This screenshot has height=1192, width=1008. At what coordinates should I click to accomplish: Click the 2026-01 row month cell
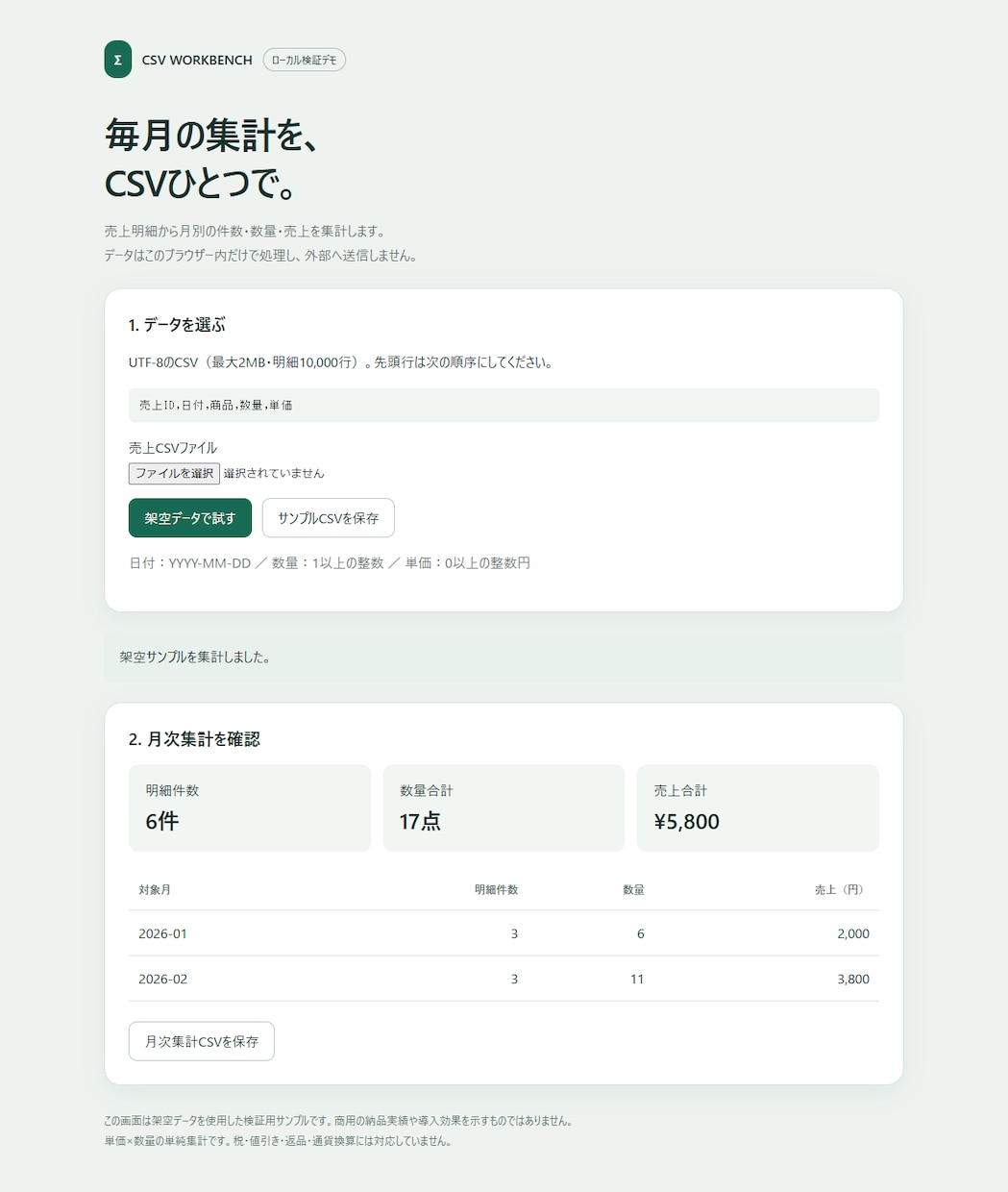162,933
